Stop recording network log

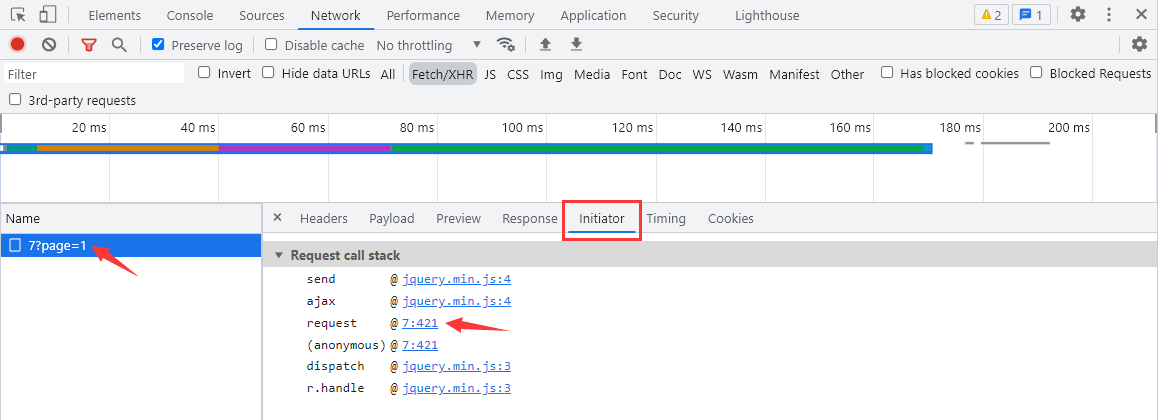(17, 45)
